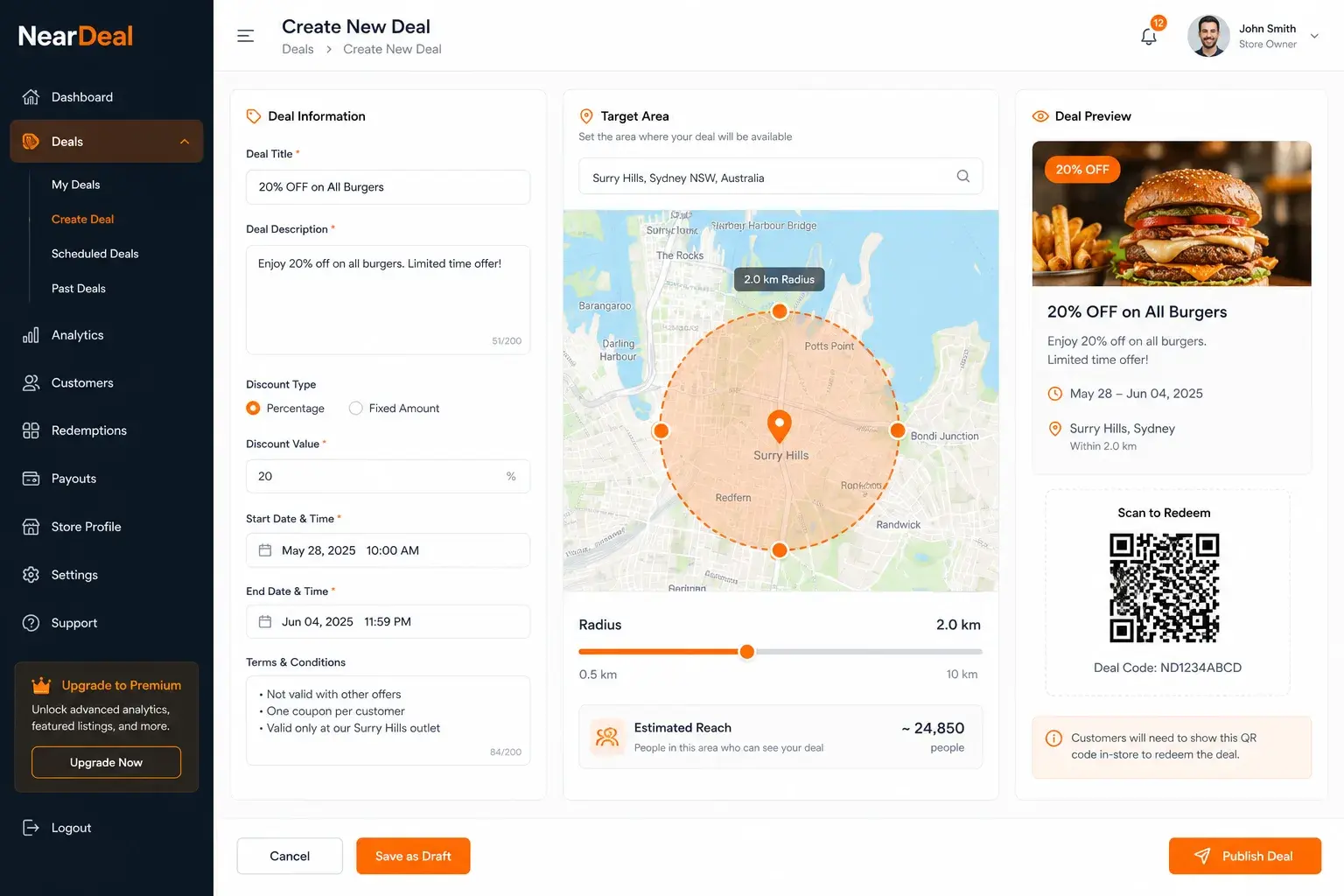Click the Radius slider thumb

tap(746, 651)
